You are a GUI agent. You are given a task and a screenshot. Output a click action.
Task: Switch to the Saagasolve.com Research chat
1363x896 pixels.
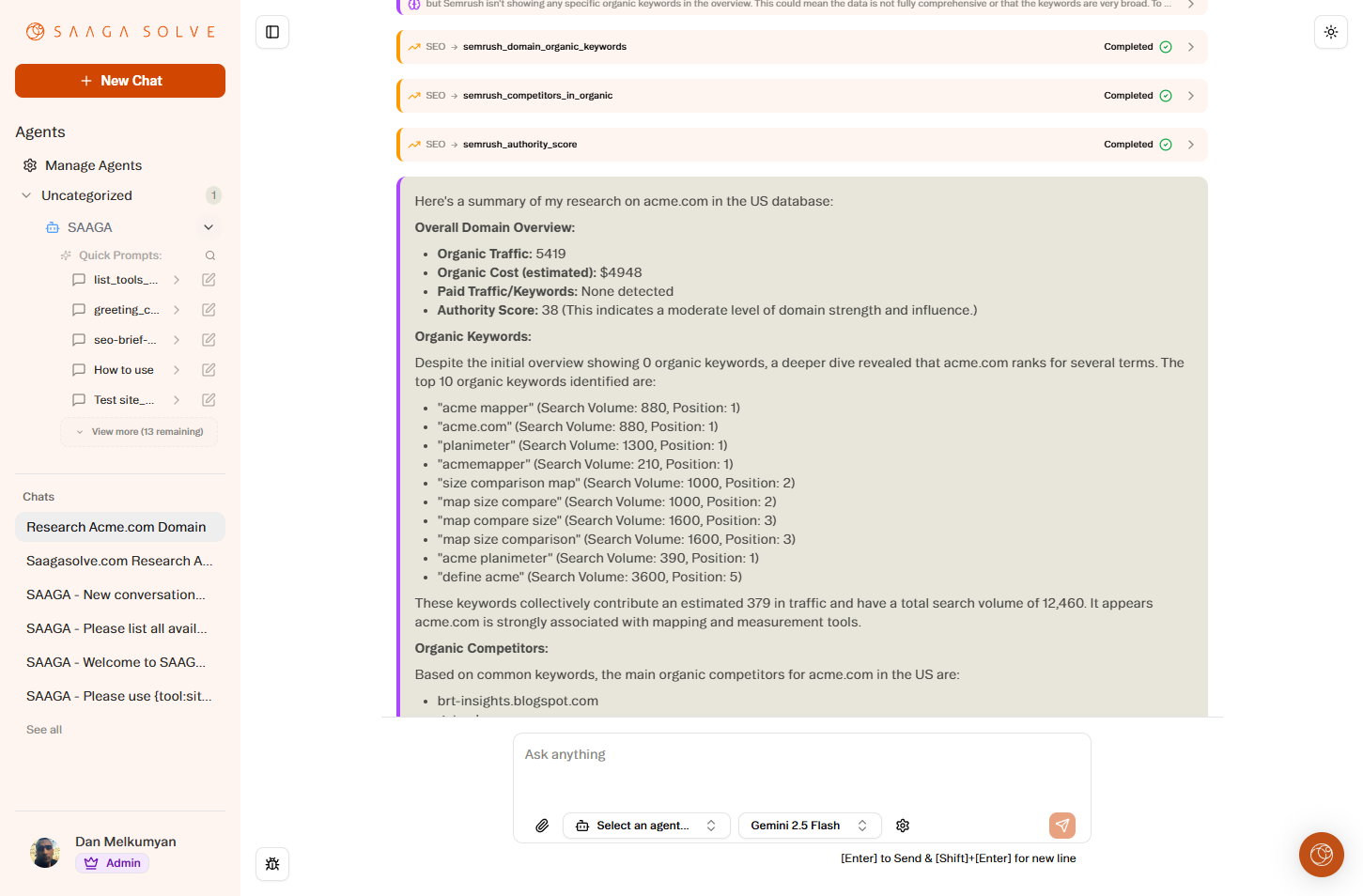(119, 561)
